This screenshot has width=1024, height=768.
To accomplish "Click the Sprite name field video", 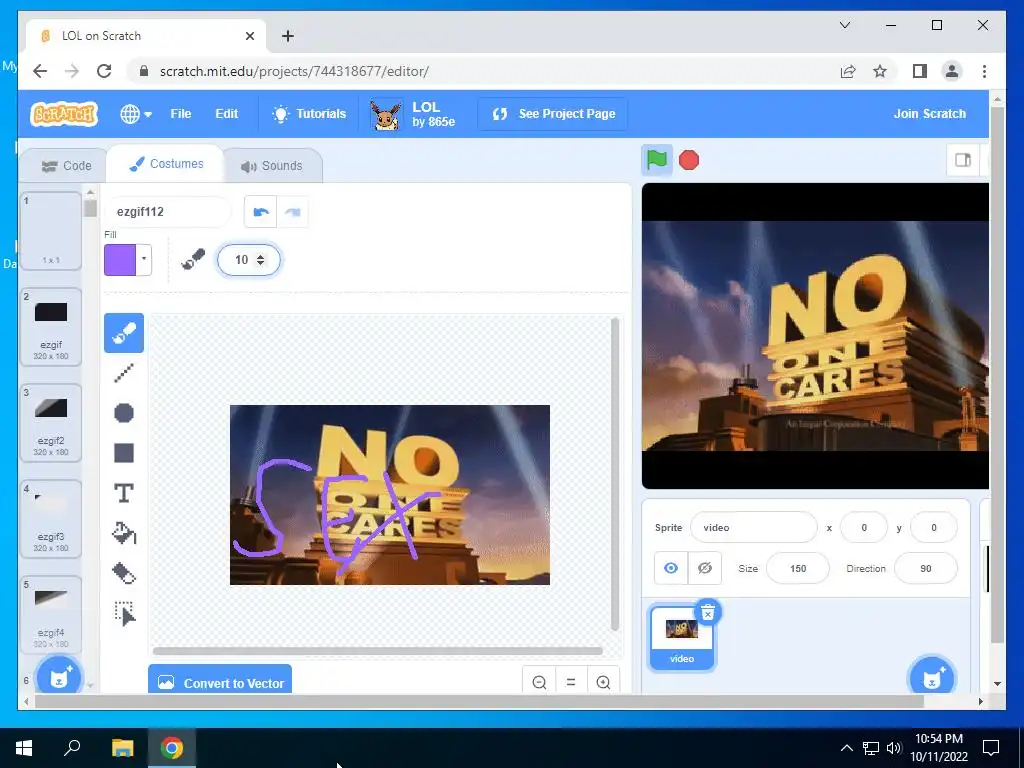I will [754, 528].
